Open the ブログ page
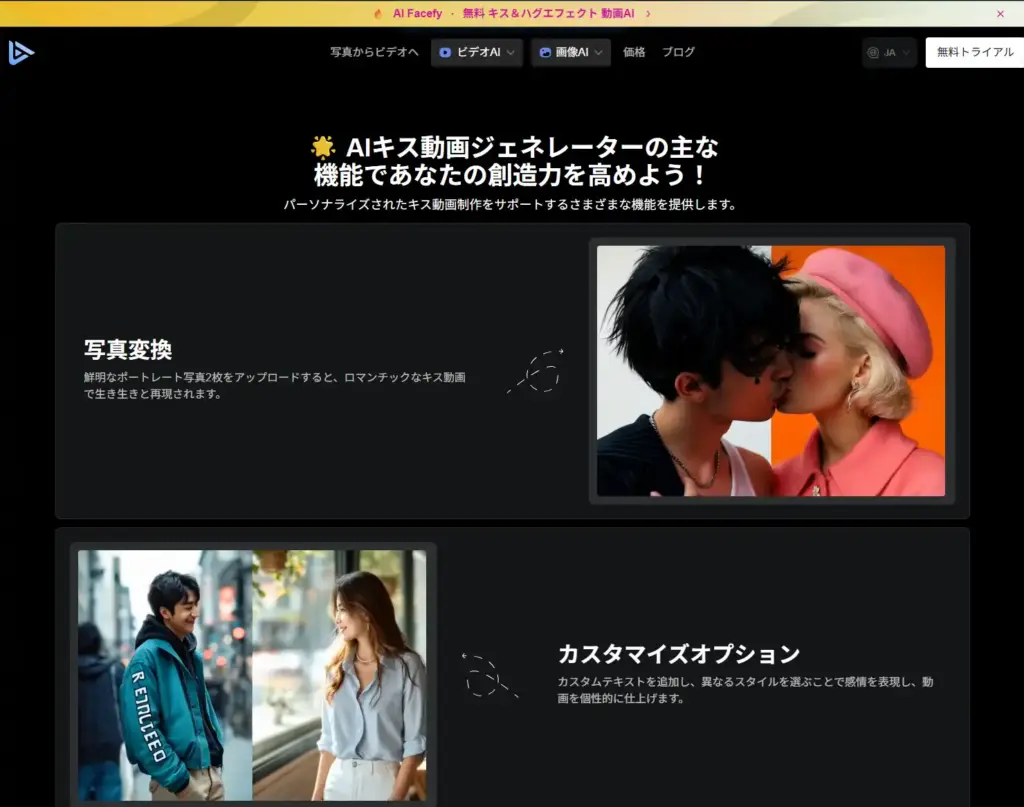 tap(679, 52)
